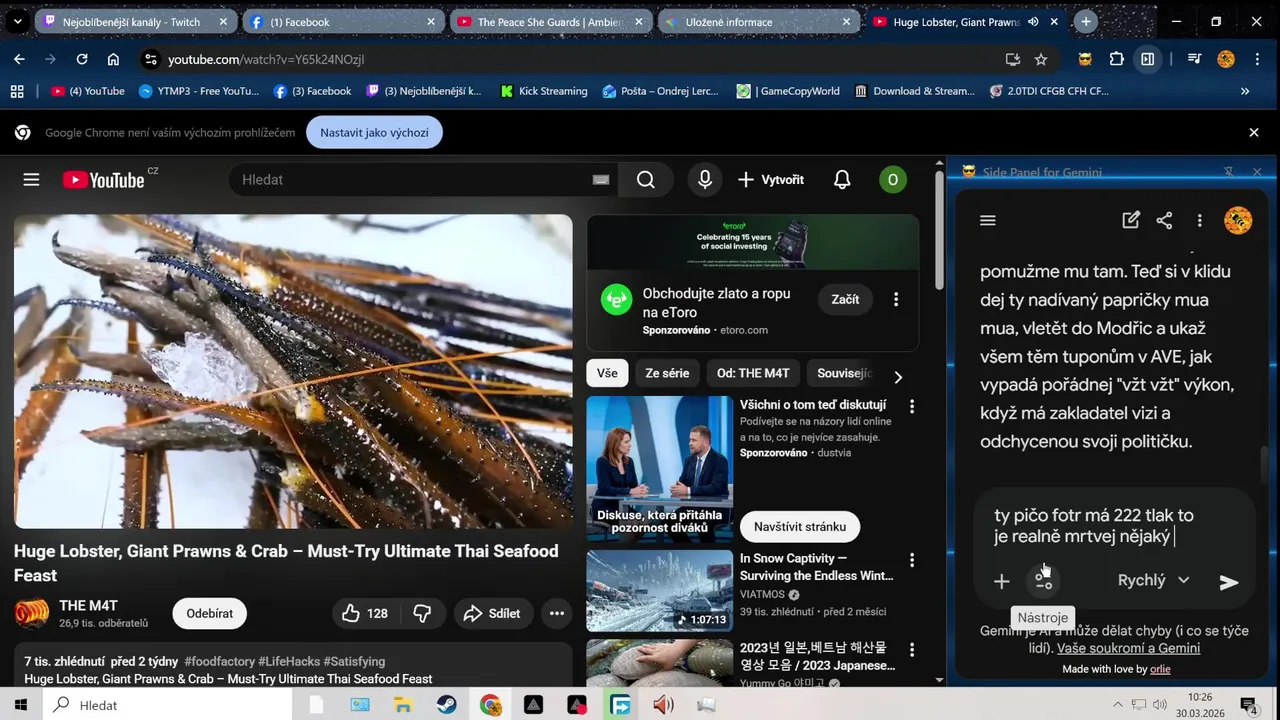Dislike the lobster video

tap(423, 613)
